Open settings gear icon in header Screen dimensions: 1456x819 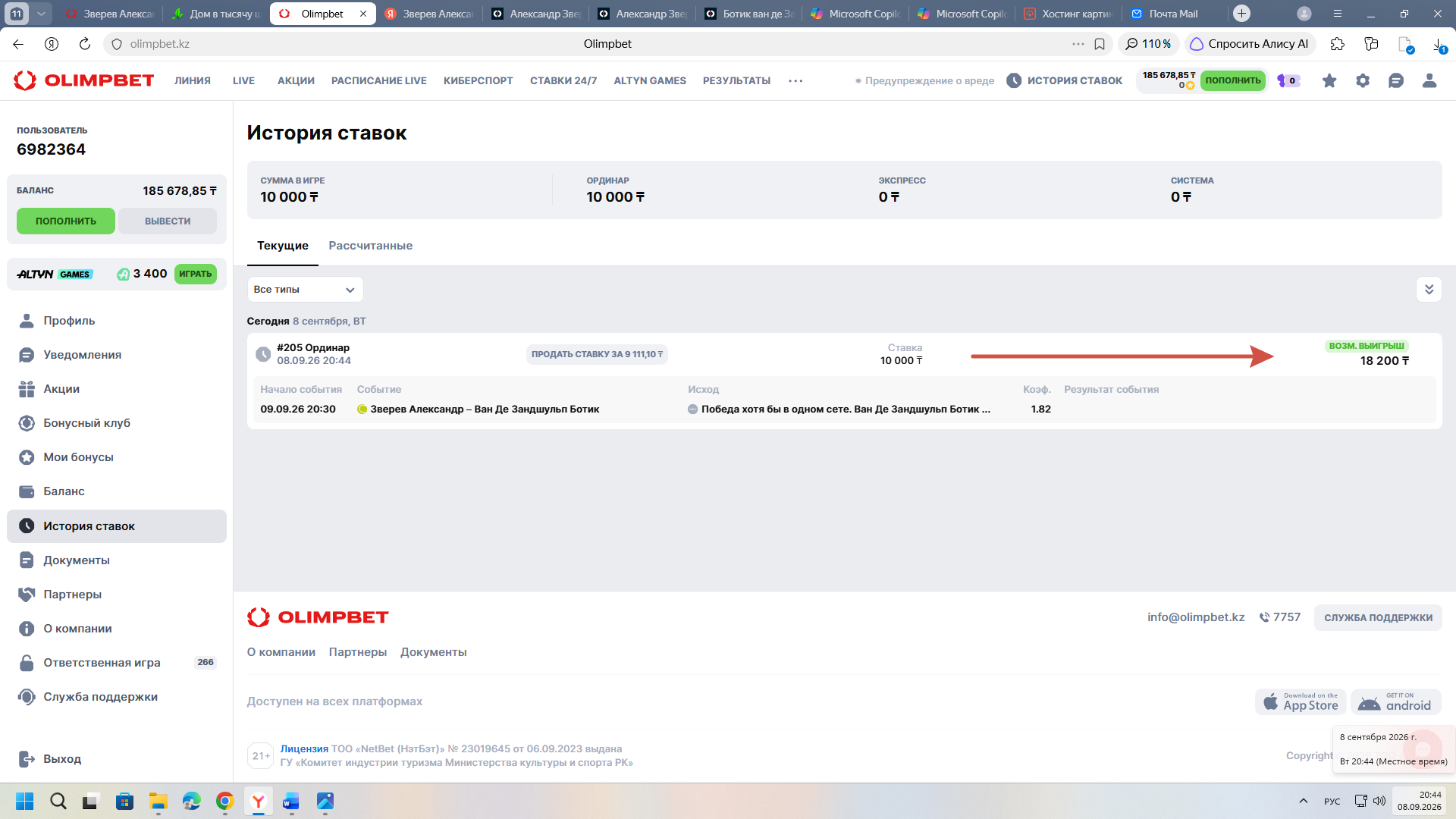[1363, 80]
